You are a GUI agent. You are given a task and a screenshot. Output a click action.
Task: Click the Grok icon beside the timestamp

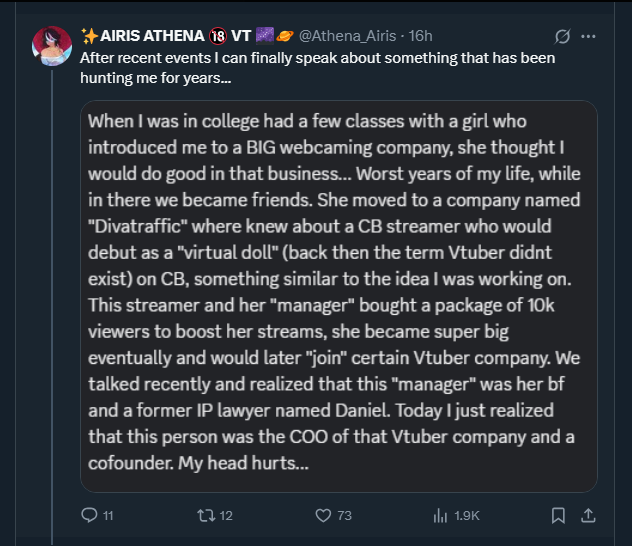point(562,37)
